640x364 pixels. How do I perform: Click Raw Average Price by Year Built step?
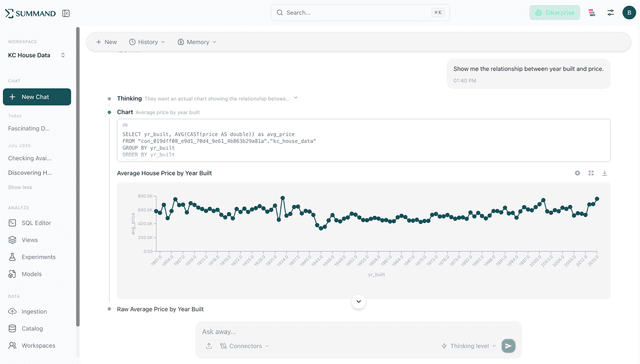[160, 309]
